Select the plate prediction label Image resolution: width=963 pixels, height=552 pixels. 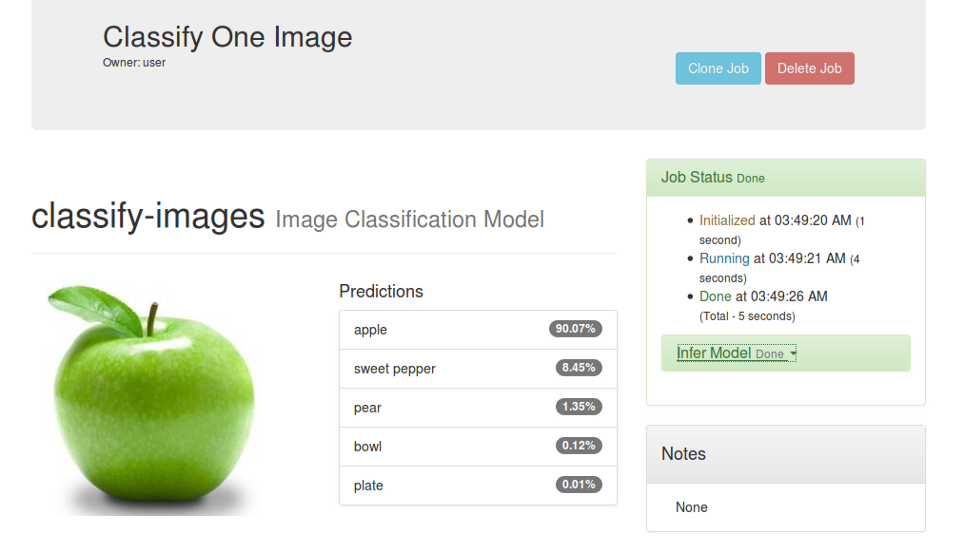pyautogui.click(x=368, y=486)
